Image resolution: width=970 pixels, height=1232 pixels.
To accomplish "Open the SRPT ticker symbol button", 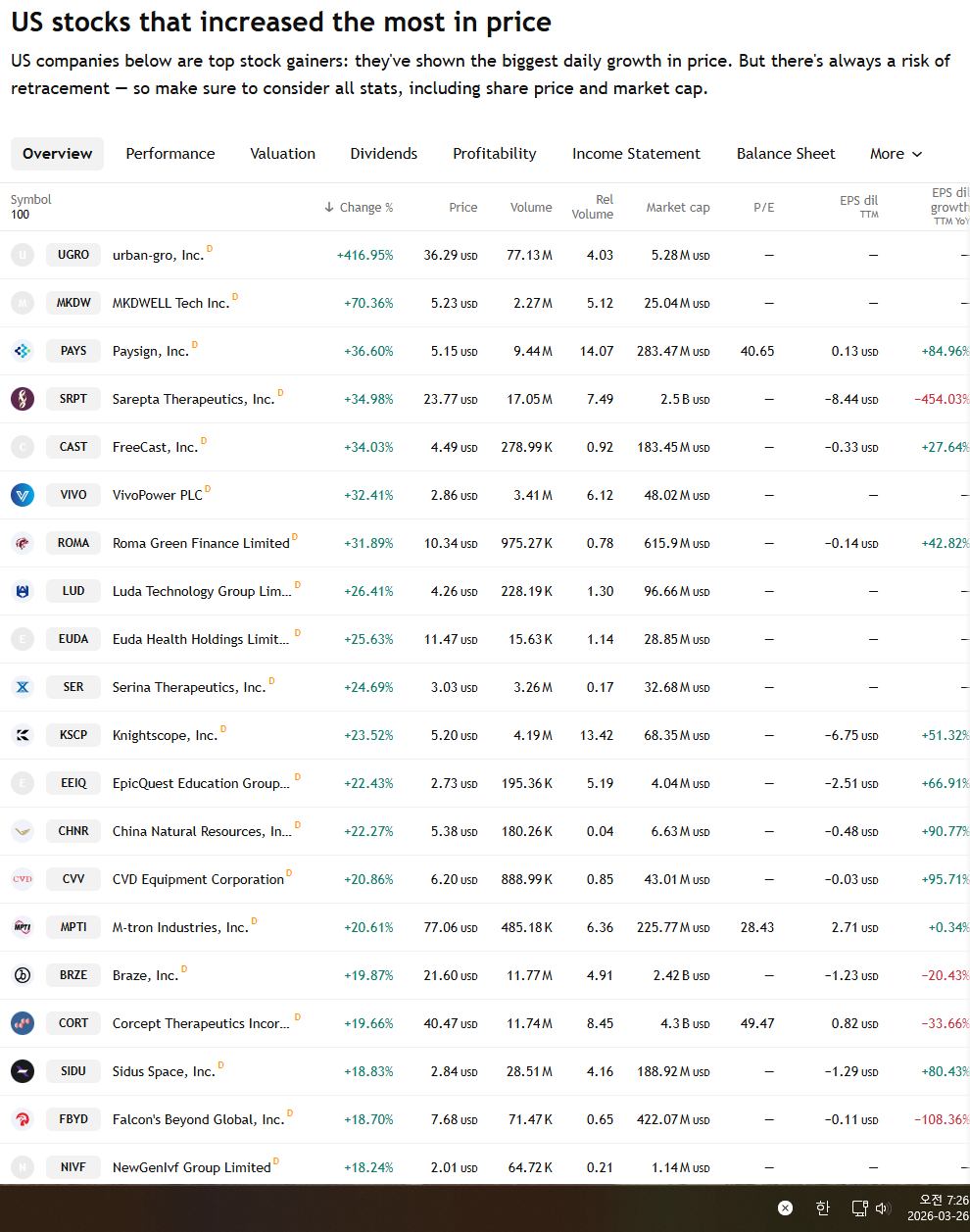I will (73, 399).
